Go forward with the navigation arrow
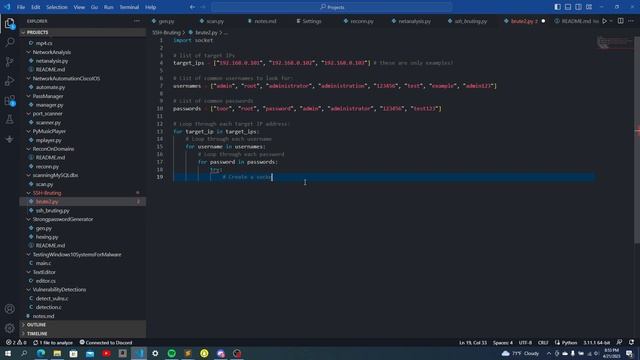 [203, 7]
